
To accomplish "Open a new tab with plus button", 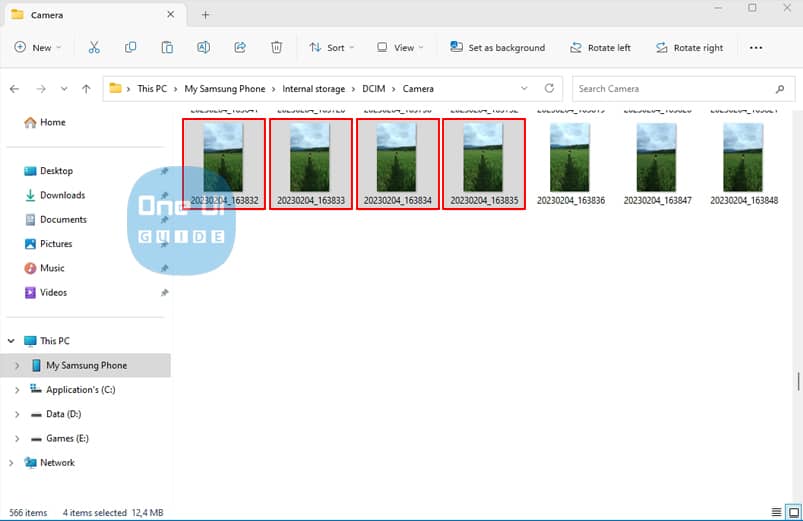I will (x=206, y=15).
